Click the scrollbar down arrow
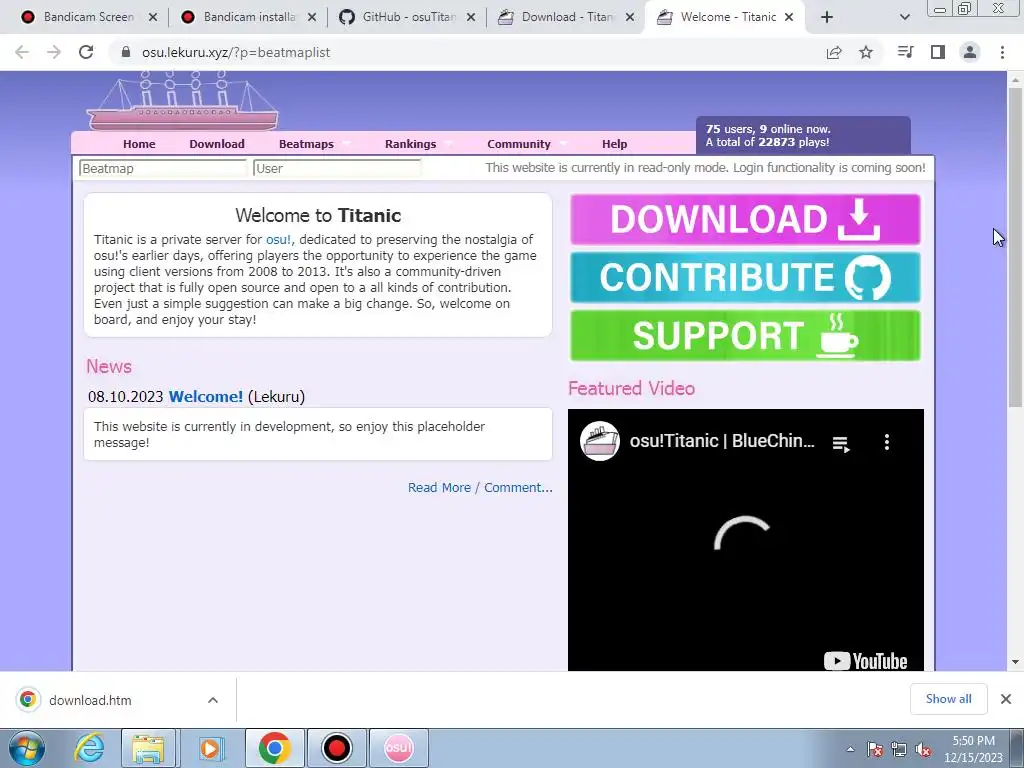The width and height of the screenshot is (1024, 768). 1015,662
